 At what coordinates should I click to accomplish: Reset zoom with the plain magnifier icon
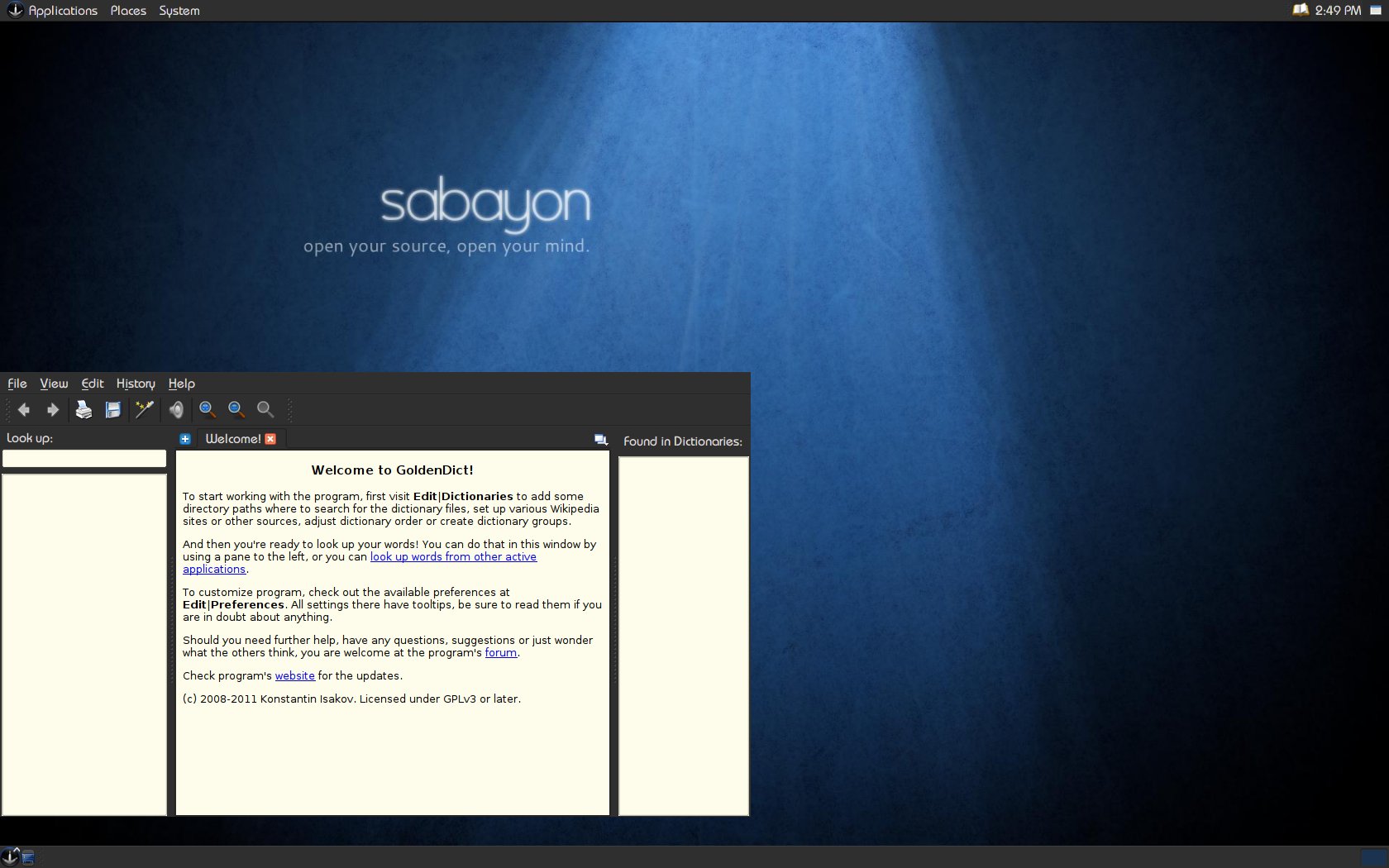point(265,410)
